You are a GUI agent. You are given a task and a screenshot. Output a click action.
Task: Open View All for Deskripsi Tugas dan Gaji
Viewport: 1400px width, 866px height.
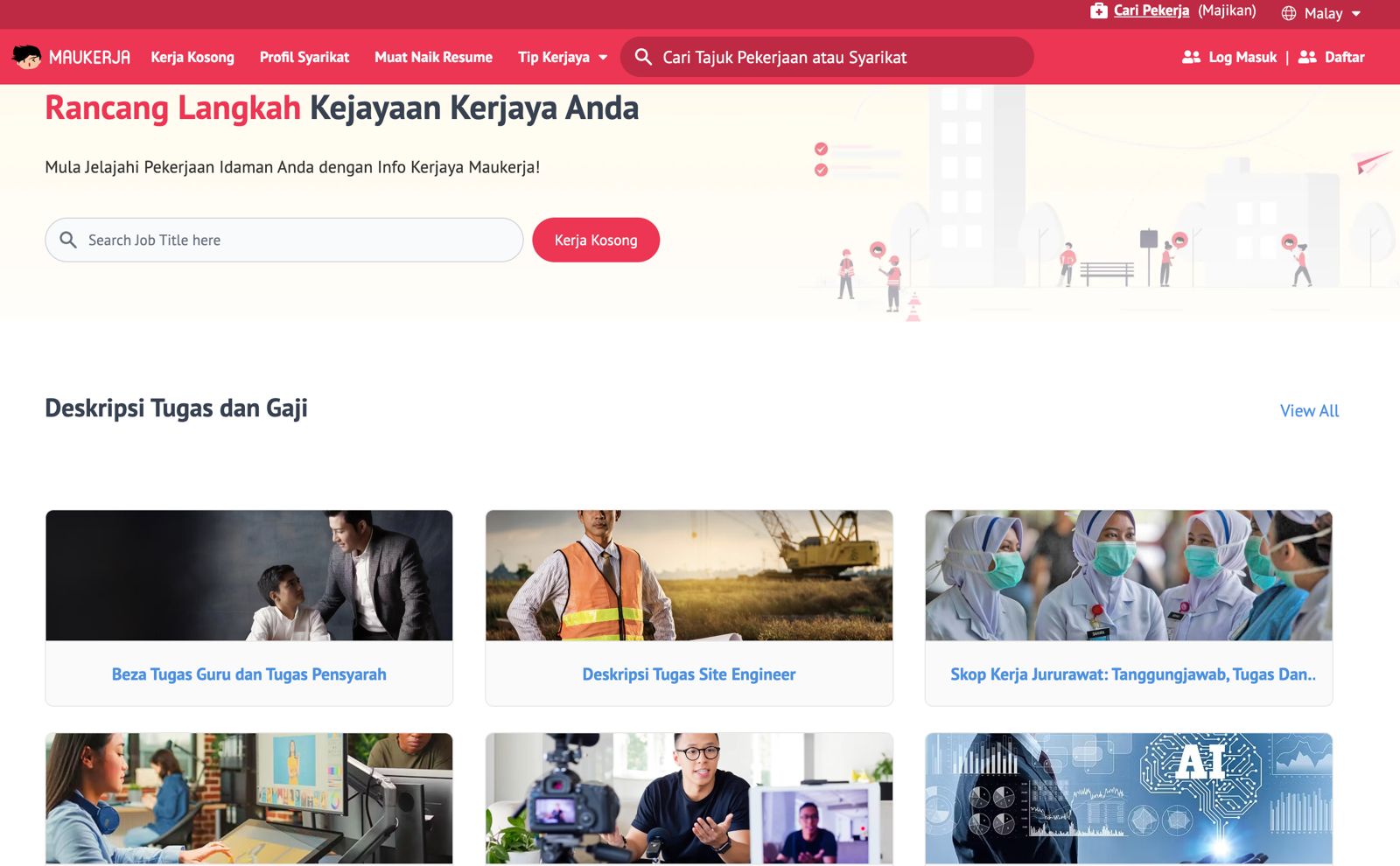(1308, 409)
